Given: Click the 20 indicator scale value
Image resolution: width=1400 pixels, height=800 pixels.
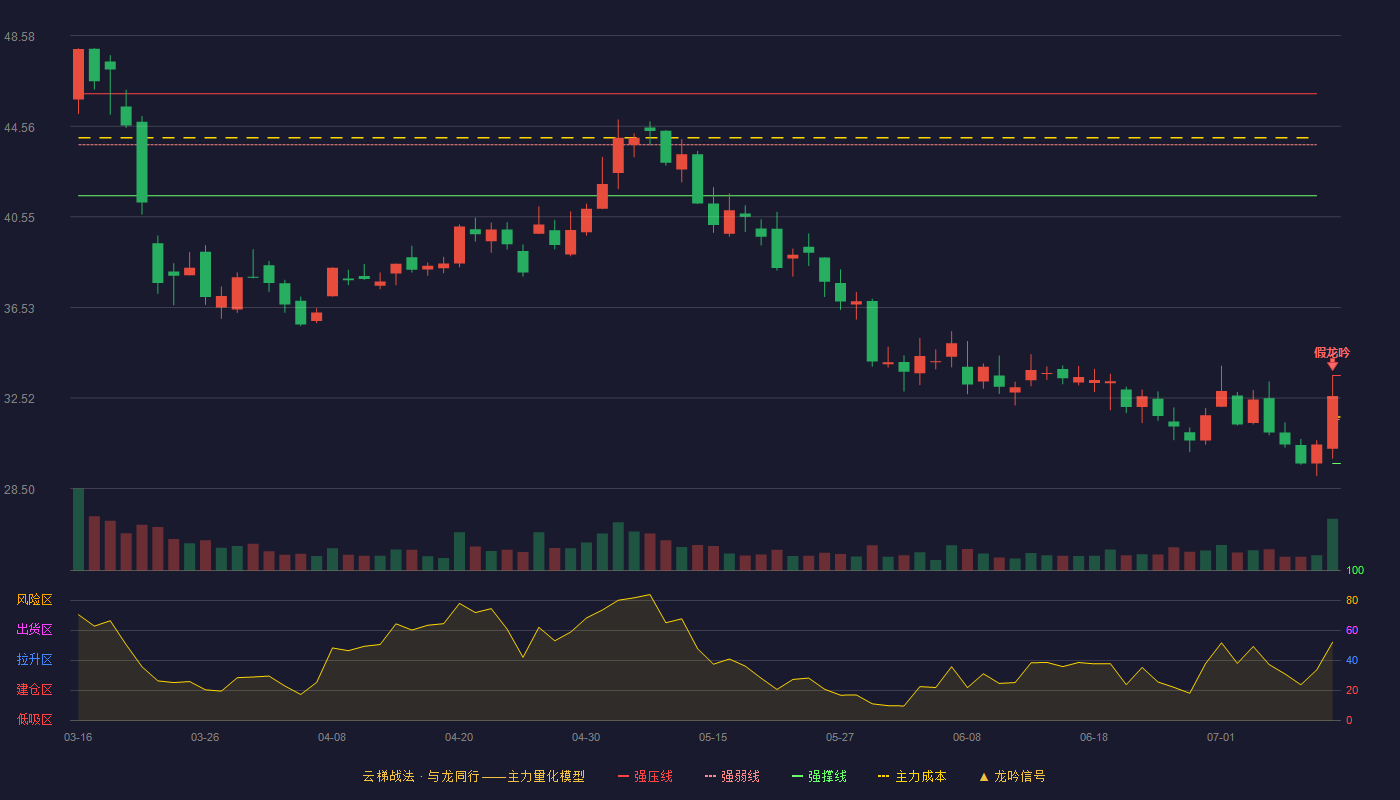Looking at the screenshot, I should pyautogui.click(x=1352, y=690).
